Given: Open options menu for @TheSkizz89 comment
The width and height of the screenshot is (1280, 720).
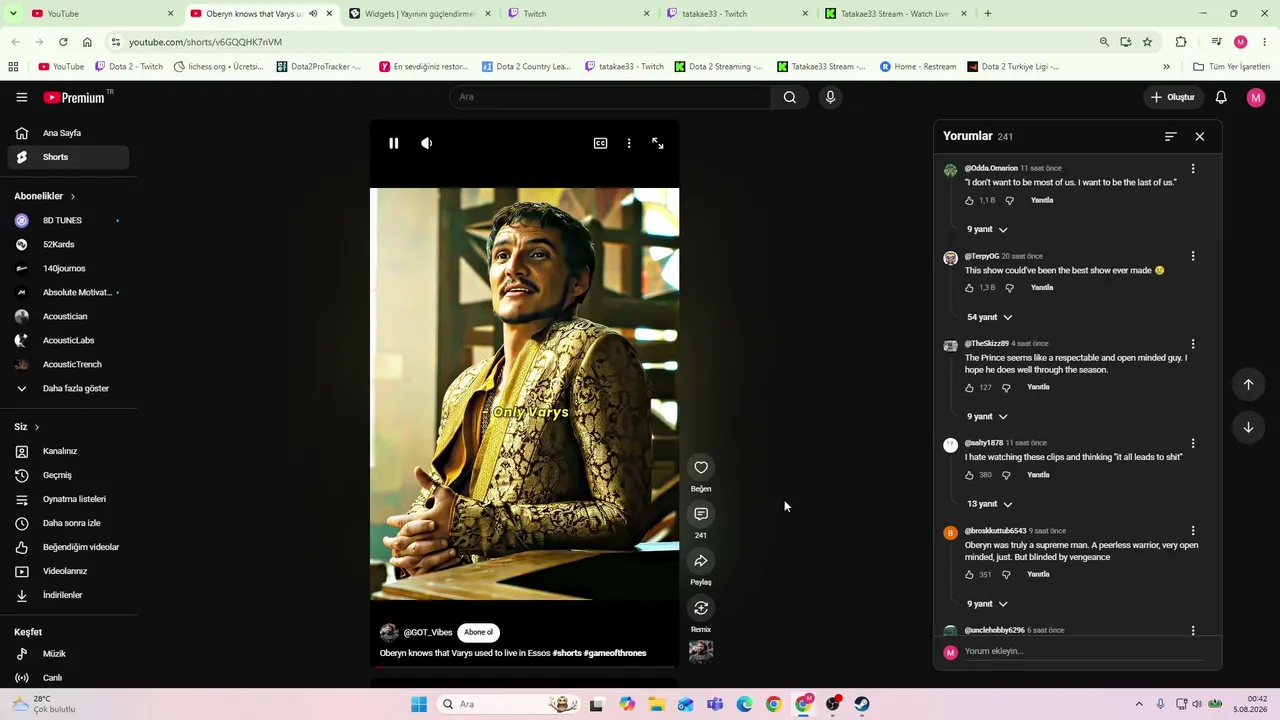Looking at the screenshot, I should point(1193,344).
